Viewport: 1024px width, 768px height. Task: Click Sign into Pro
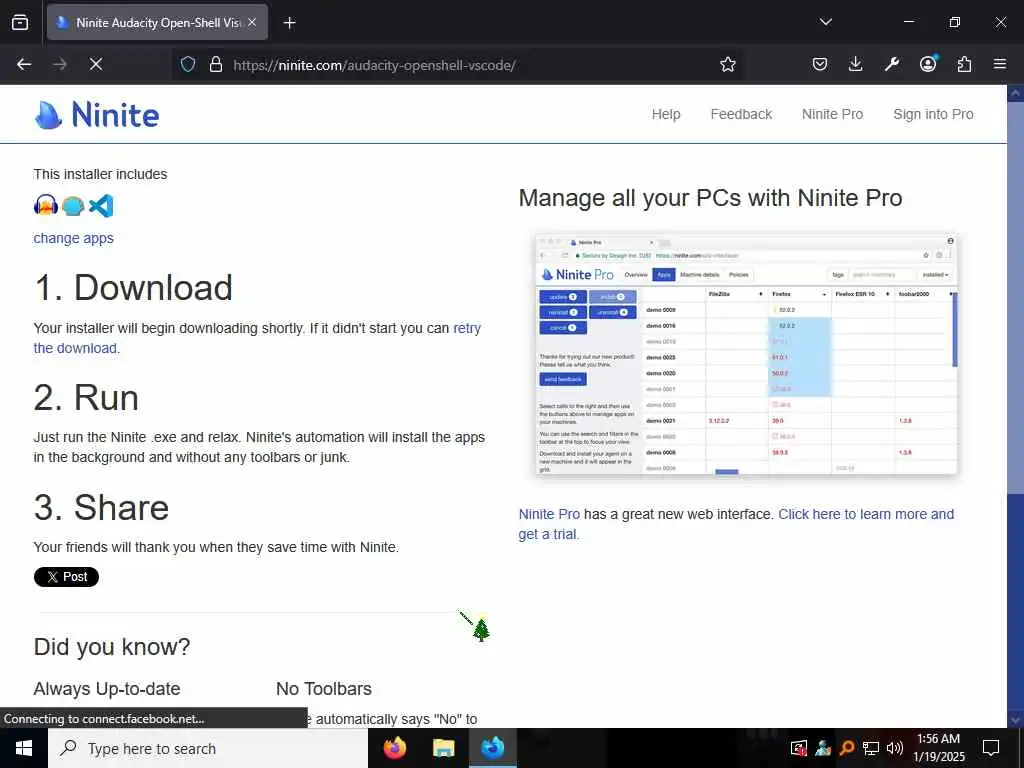click(x=933, y=114)
